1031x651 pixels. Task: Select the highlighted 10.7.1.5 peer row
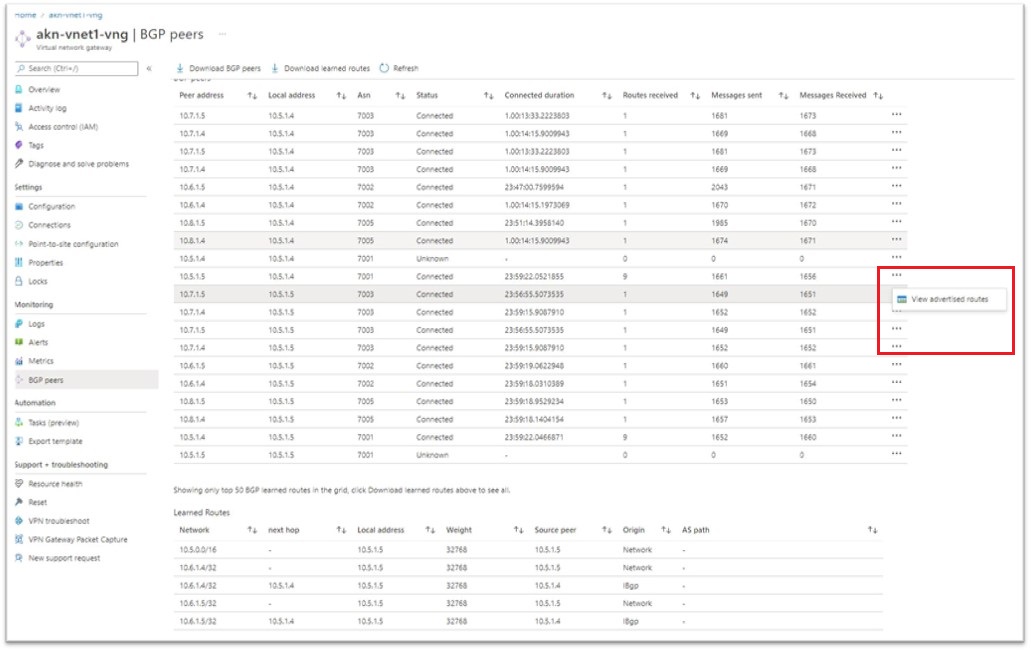400,293
